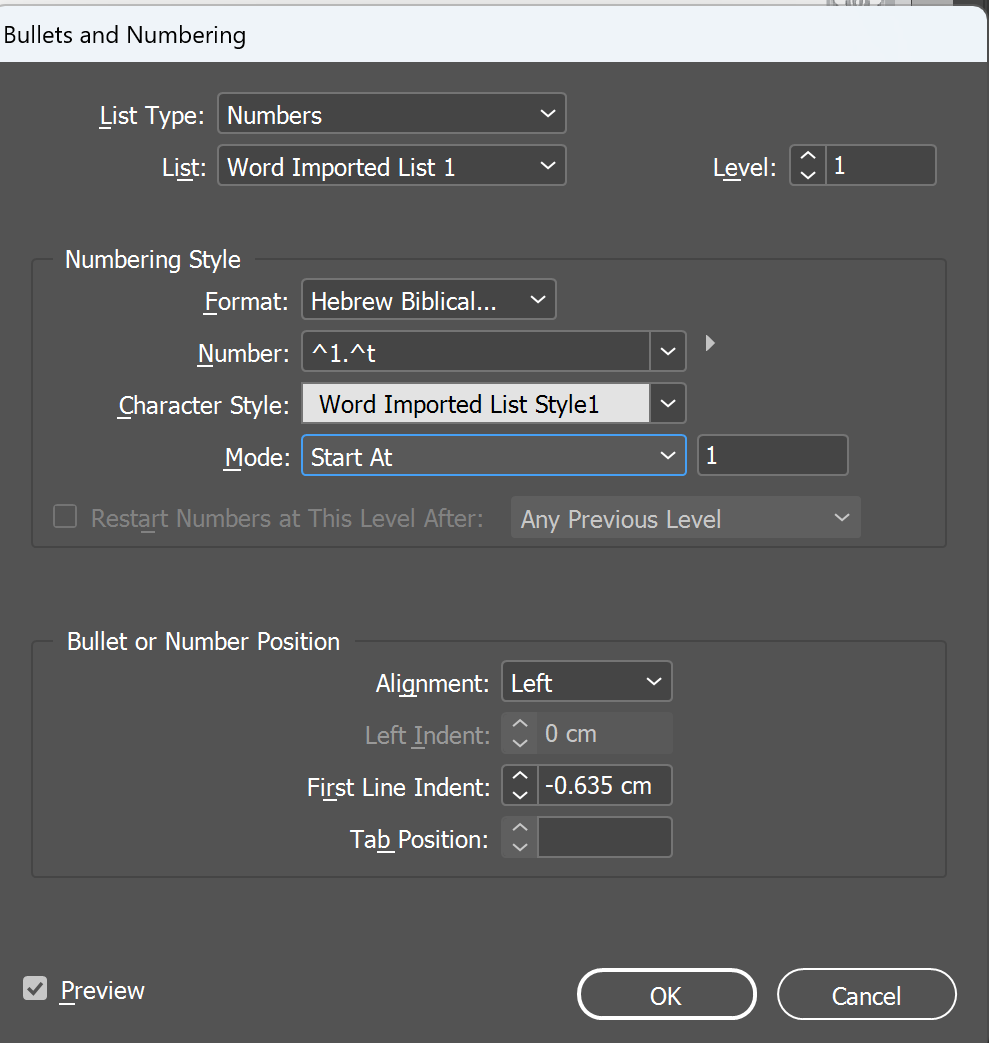Click the Level stepper up arrow
989x1043 pixels.
tap(808, 157)
